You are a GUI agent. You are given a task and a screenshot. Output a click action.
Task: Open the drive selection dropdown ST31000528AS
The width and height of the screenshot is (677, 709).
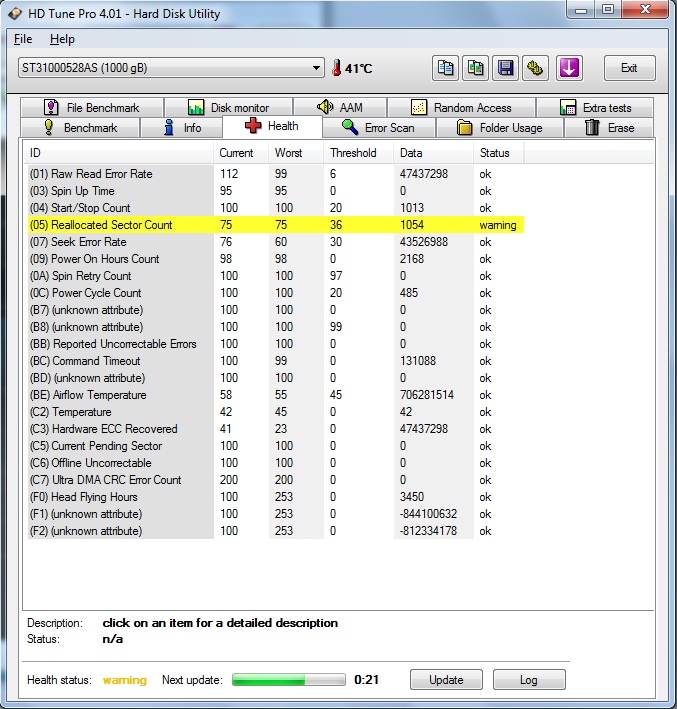(x=171, y=68)
